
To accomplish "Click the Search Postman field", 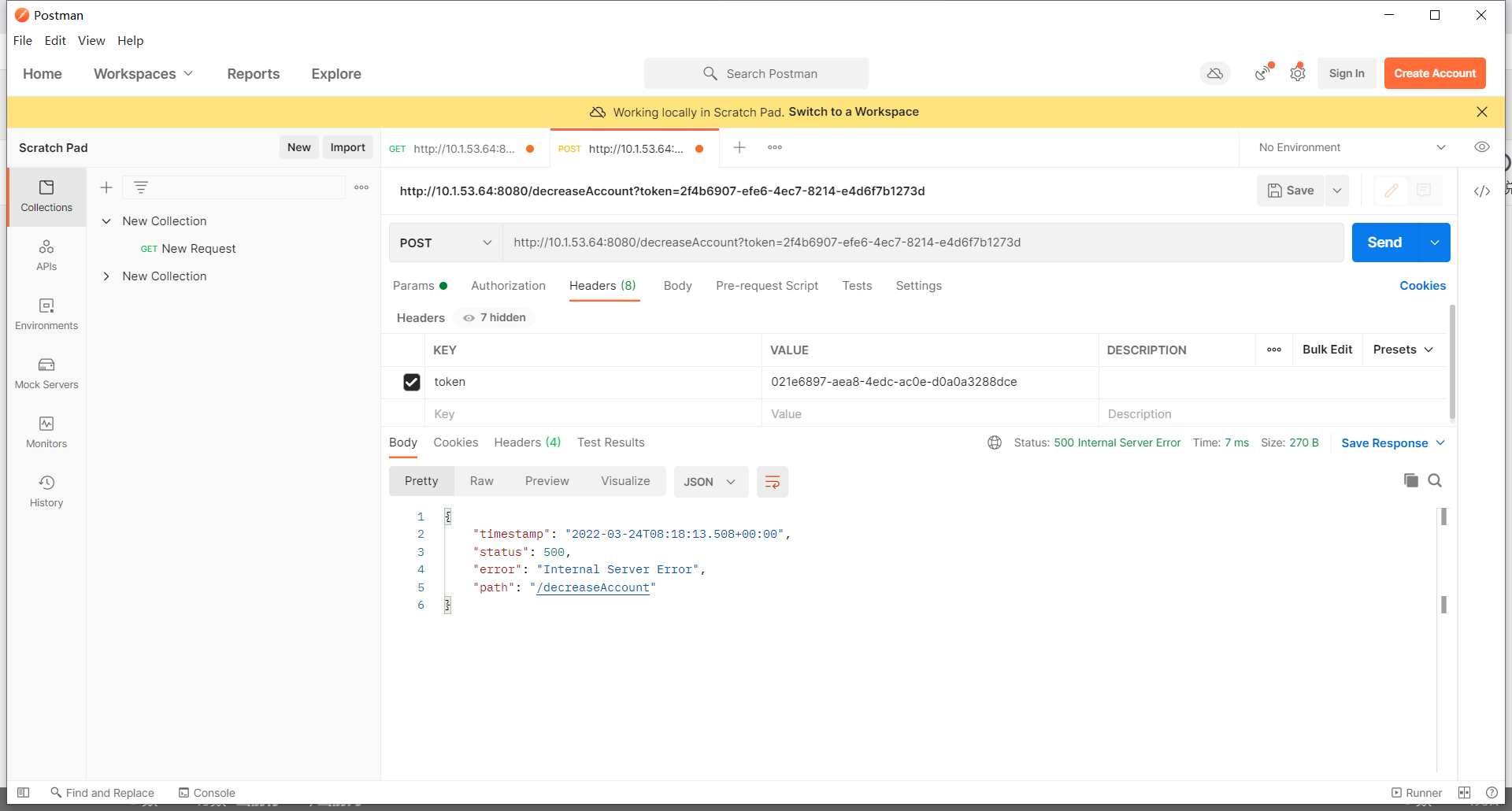I will pyautogui.click(x=756, y=73).
